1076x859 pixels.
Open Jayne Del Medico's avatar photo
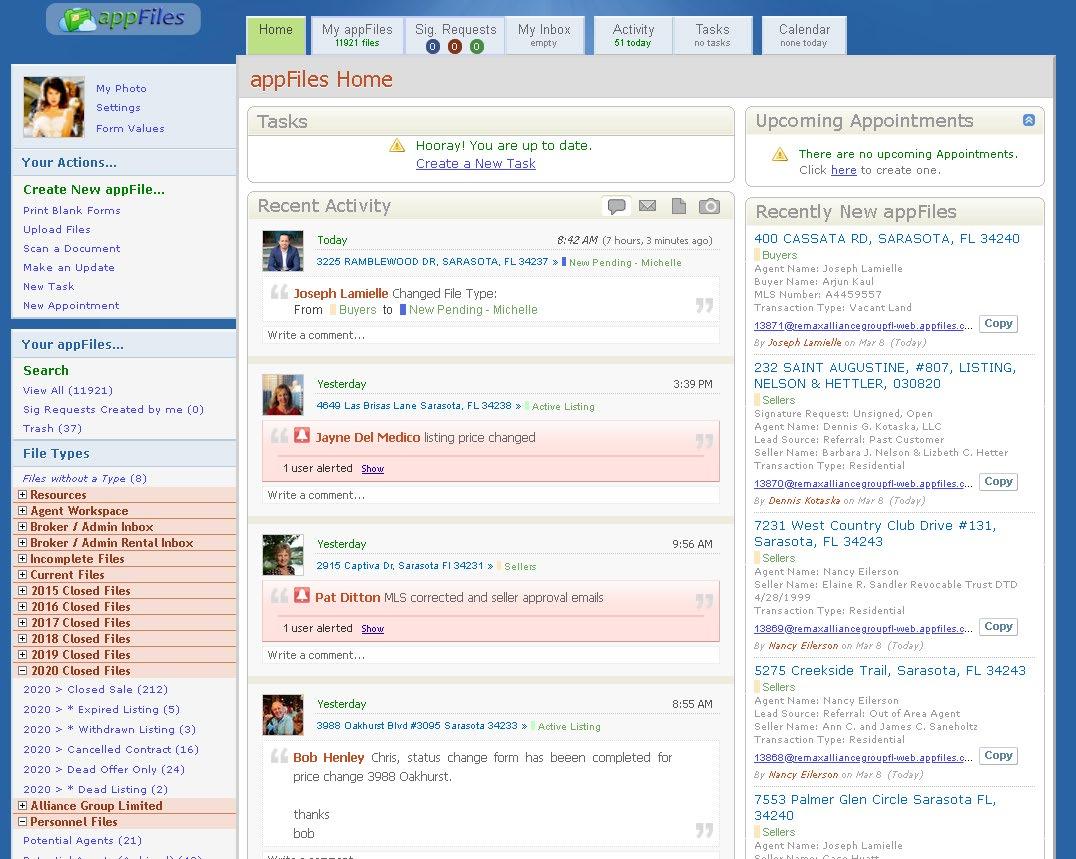(x=283, y=395)
